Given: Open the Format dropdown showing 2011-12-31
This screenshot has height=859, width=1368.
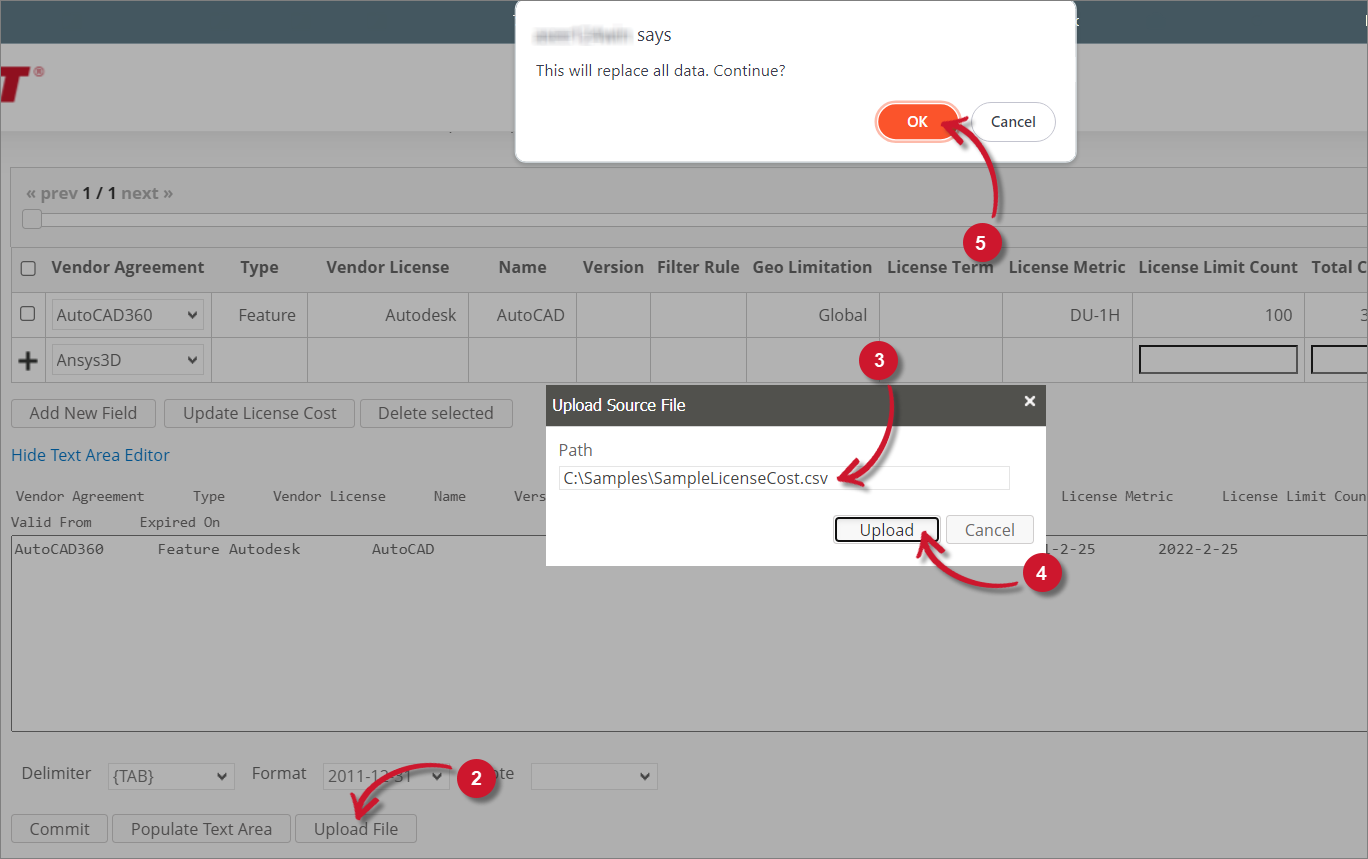Looking at the screenshot, I should (385, 776).
